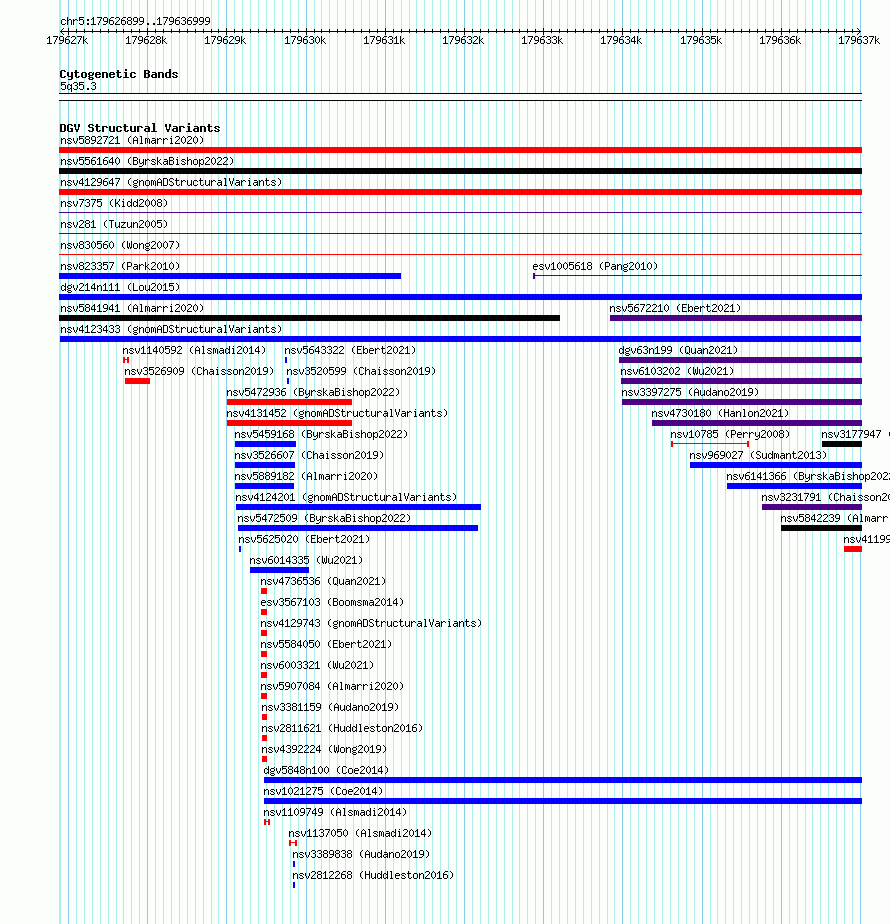This screenshot has height=924, width=890.
Task: Click the black bar under nsv5842239
Action: pos(821,528)
